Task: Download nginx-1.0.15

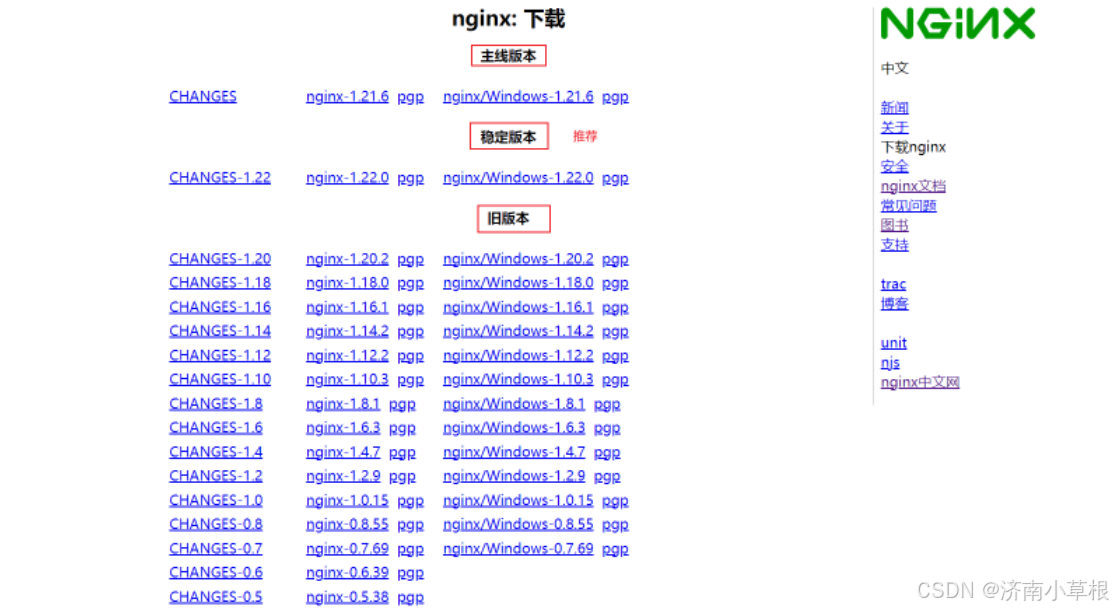Action: [x=347, y=501]
